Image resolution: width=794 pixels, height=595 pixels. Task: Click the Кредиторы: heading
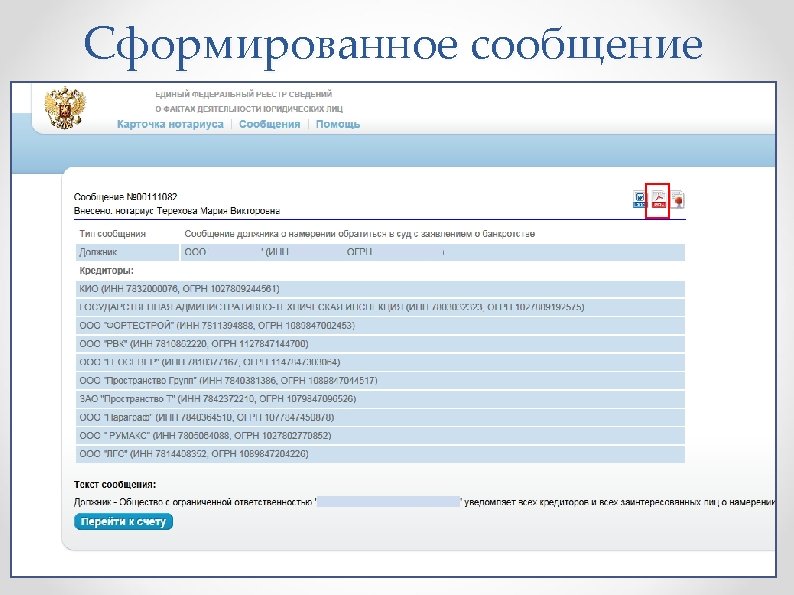[106, 270]
